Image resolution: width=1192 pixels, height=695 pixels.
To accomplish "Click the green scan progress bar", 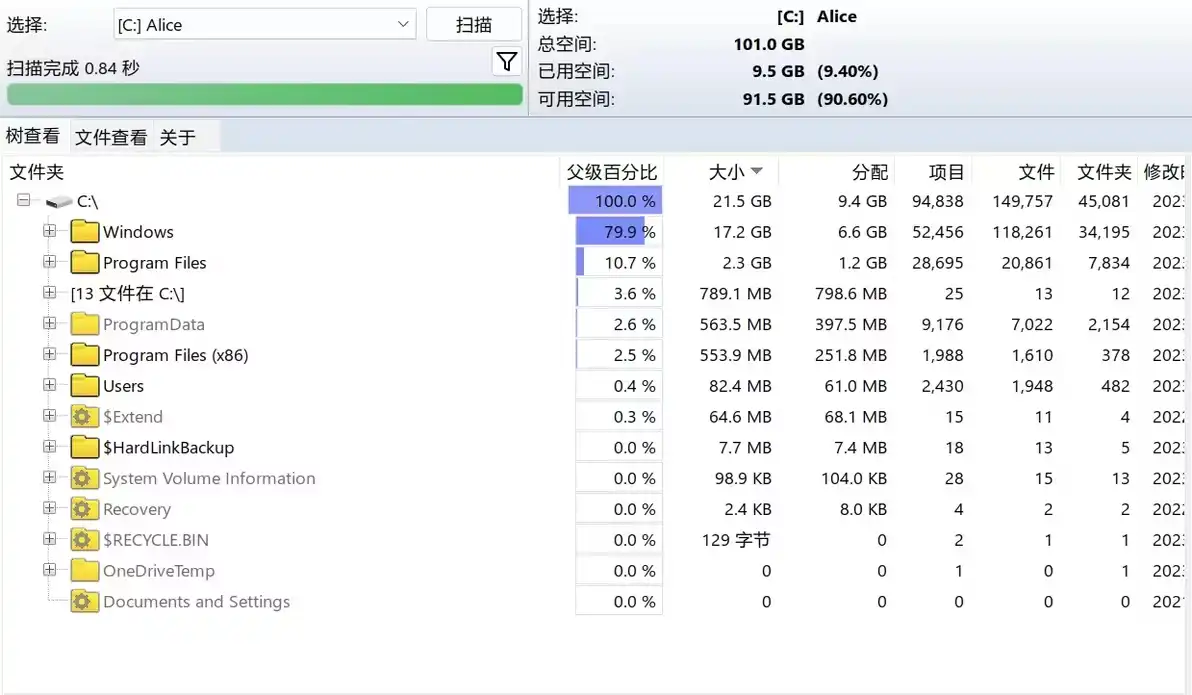I will point(264,94).
